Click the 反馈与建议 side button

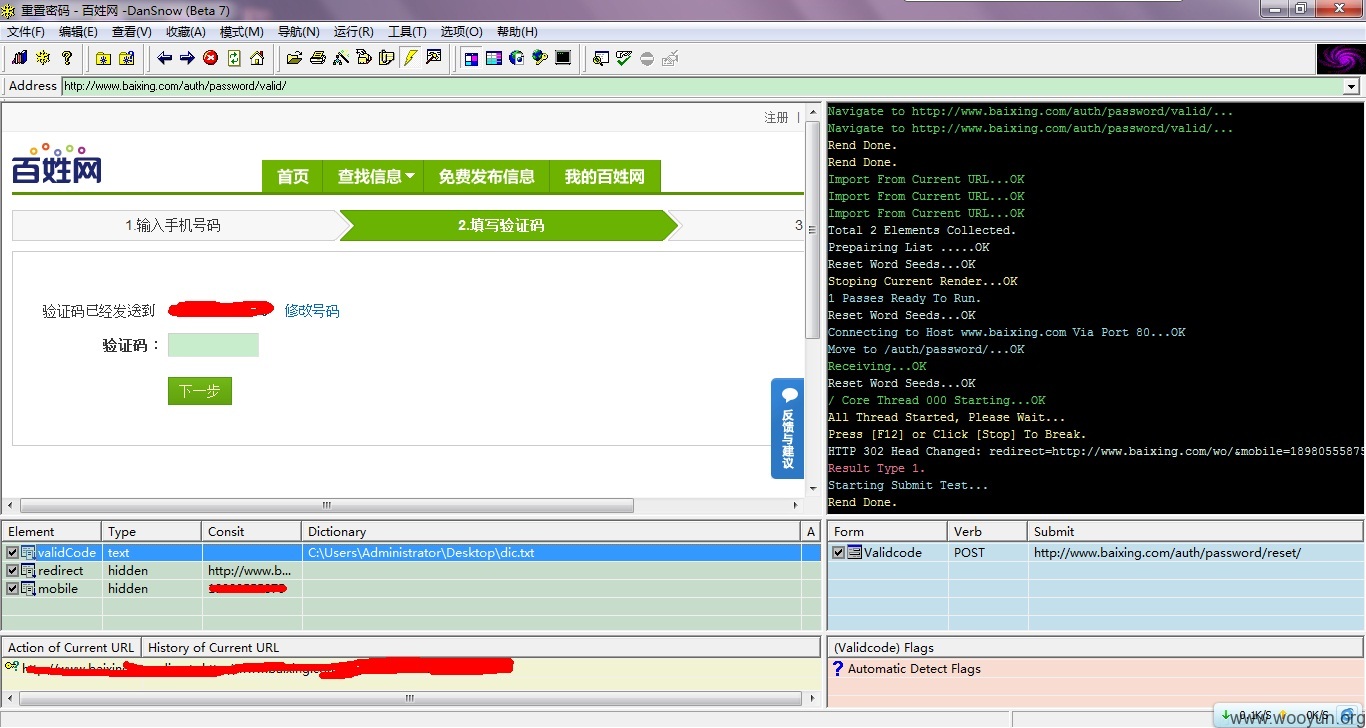[x=788, y=428]
